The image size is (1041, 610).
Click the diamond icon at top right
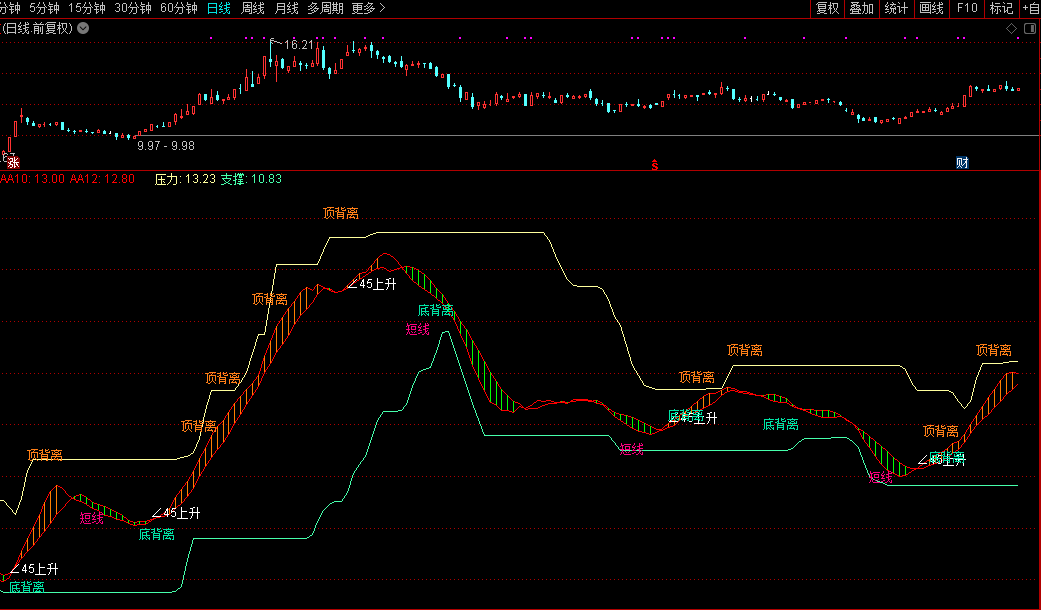(x=1011, y=28)
